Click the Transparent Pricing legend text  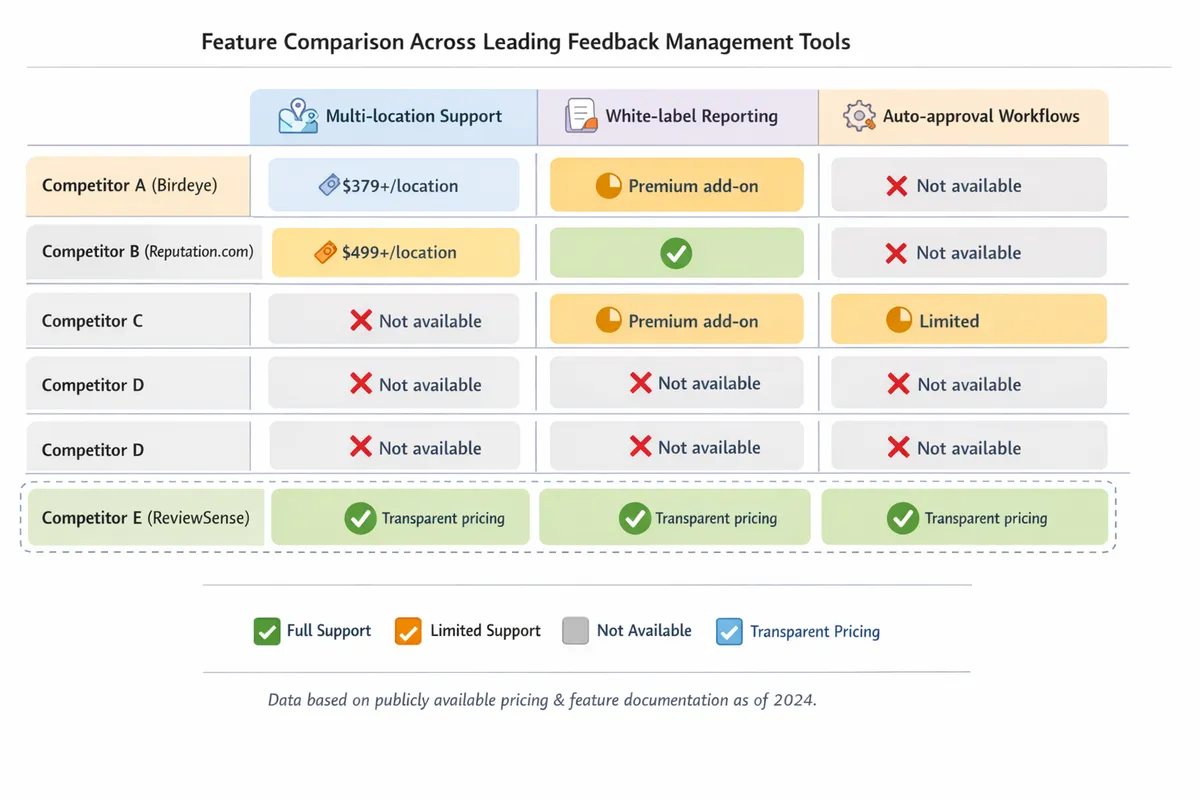tap(815, 631)
